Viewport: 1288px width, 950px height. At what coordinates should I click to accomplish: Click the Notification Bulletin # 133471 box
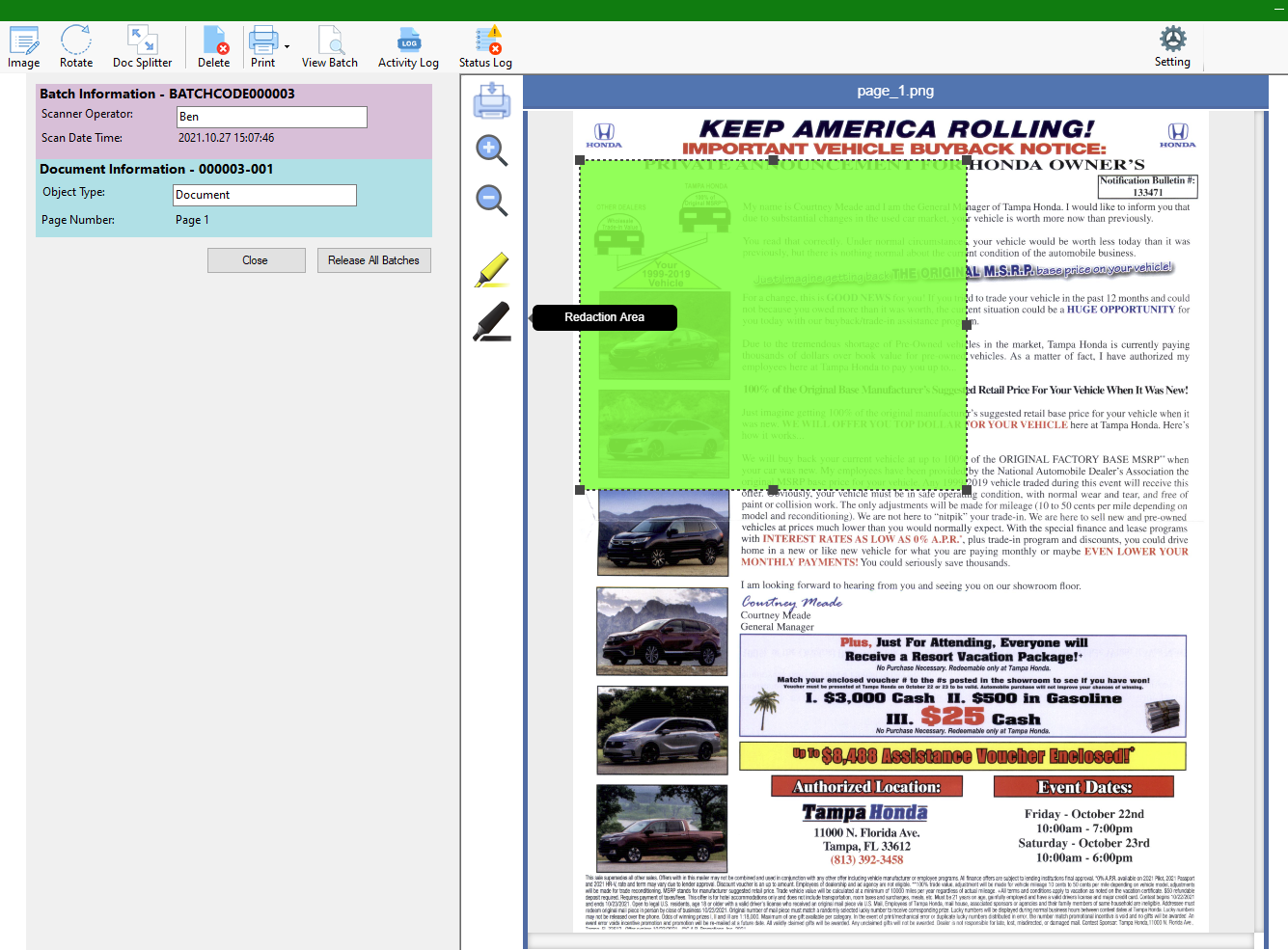pos(1147,186)
